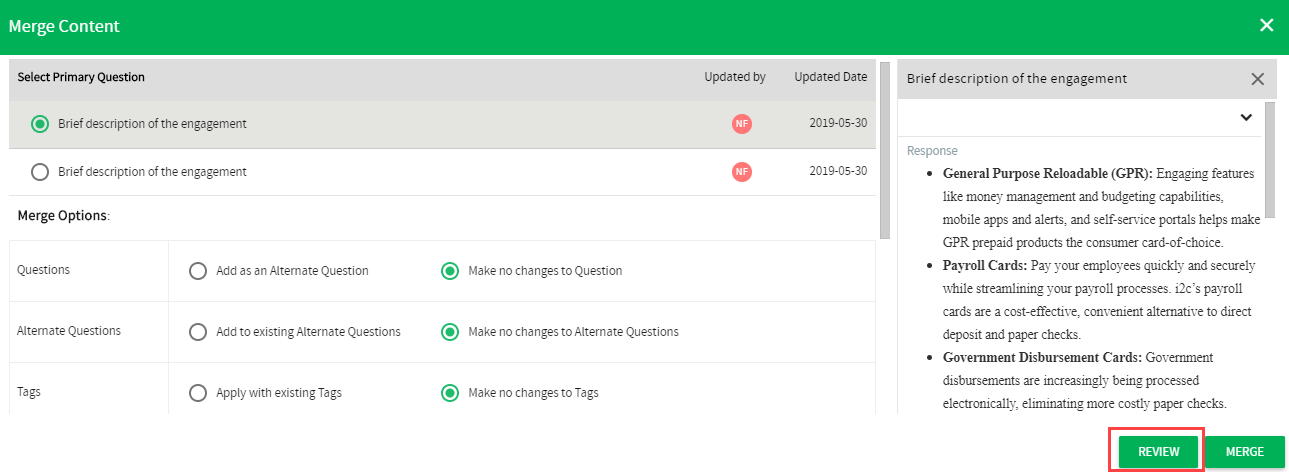Screen dimensions: 1289x472
Task: Click the Updated Date column header
Action: [831, 77]
